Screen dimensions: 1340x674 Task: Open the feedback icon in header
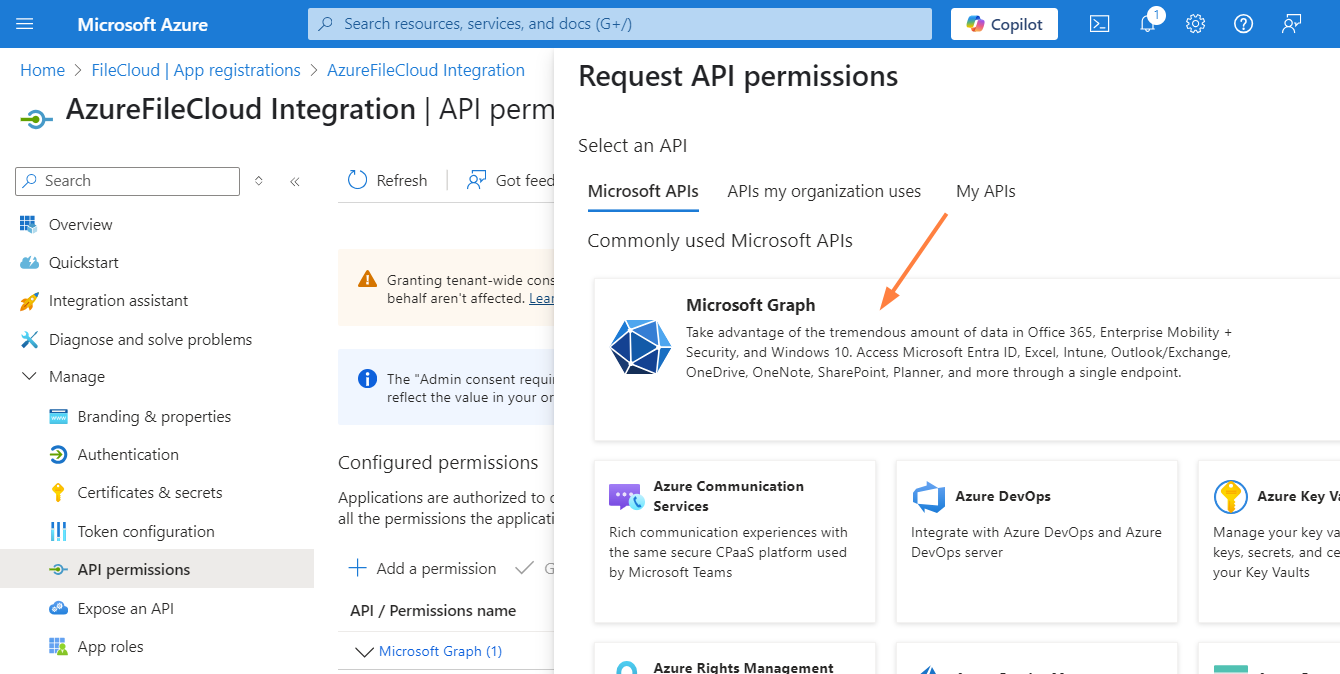coord(1291,24)
